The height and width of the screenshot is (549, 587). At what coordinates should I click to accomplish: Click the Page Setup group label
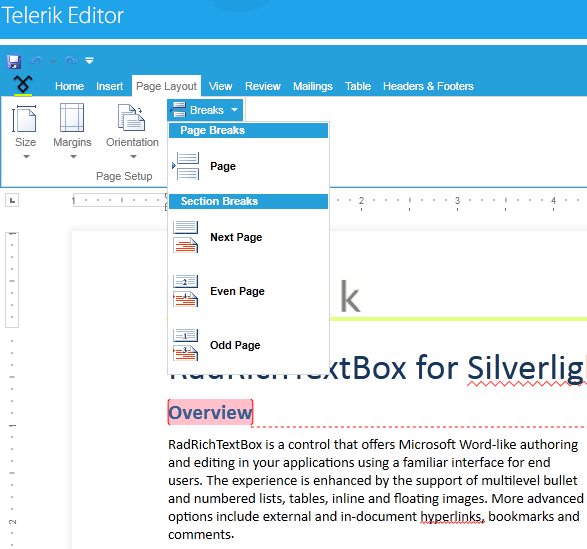coord(124,176)
